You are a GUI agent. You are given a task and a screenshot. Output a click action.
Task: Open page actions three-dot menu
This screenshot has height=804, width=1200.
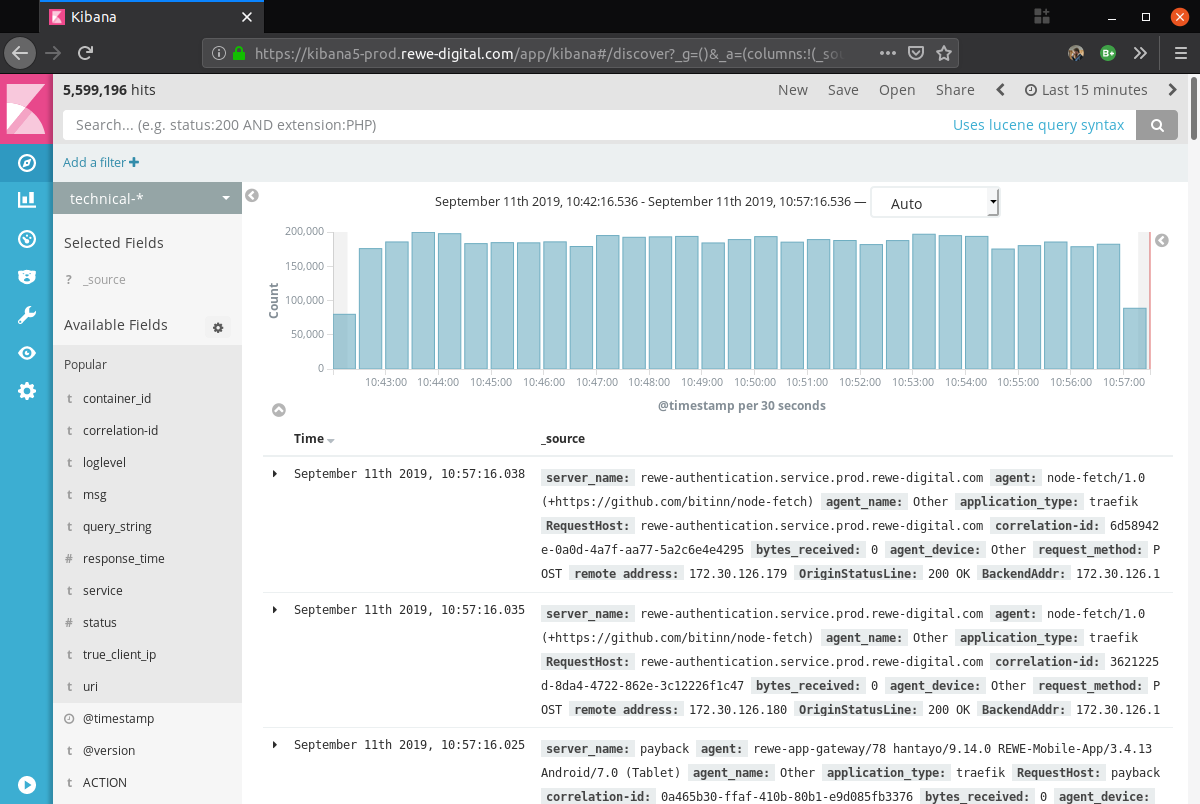(888, 53)
